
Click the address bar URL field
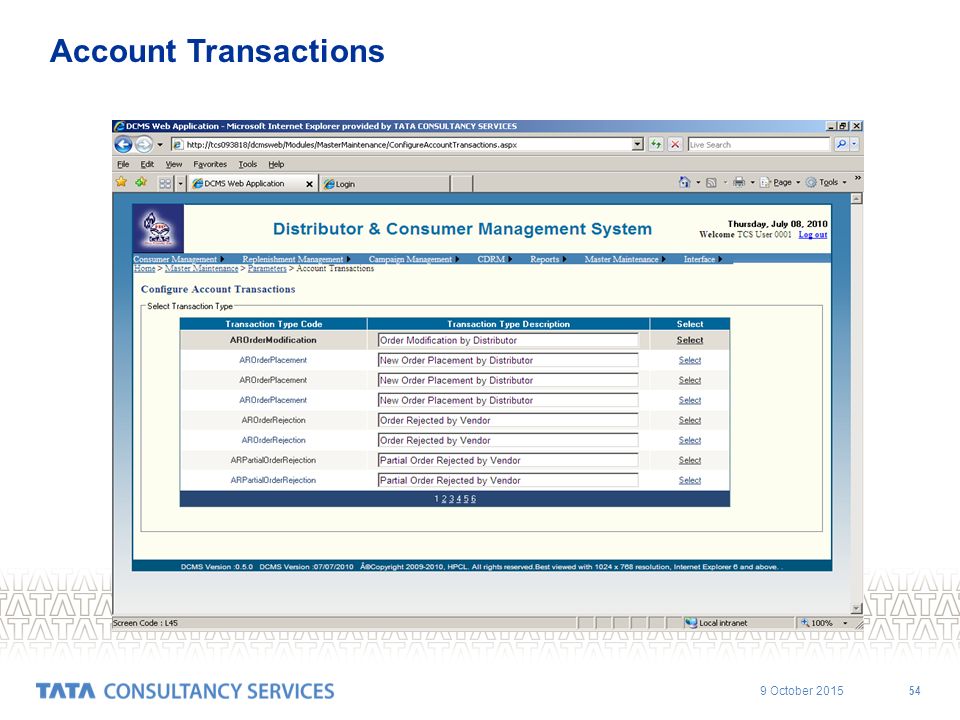401,145
